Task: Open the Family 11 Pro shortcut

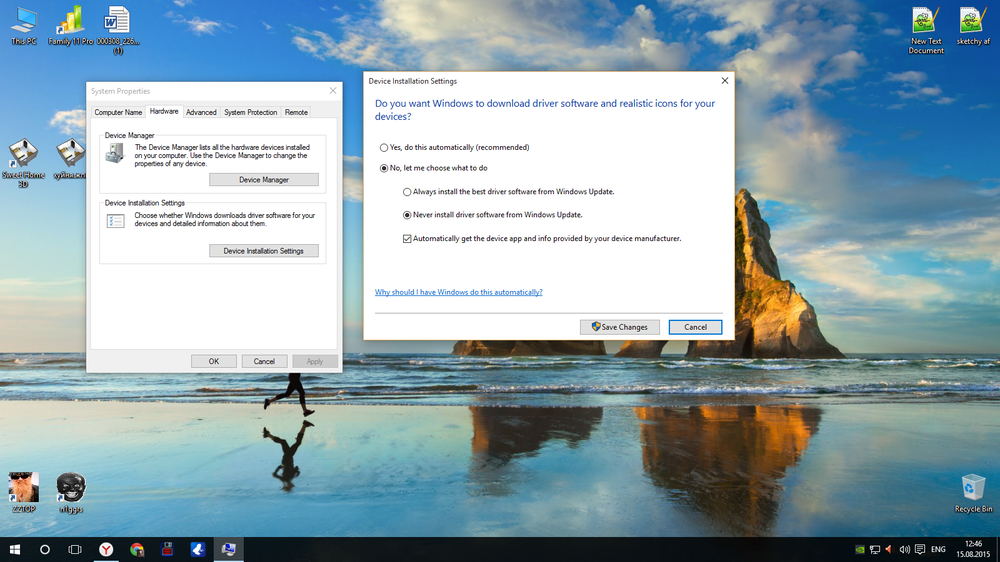Action: (70, 22)
